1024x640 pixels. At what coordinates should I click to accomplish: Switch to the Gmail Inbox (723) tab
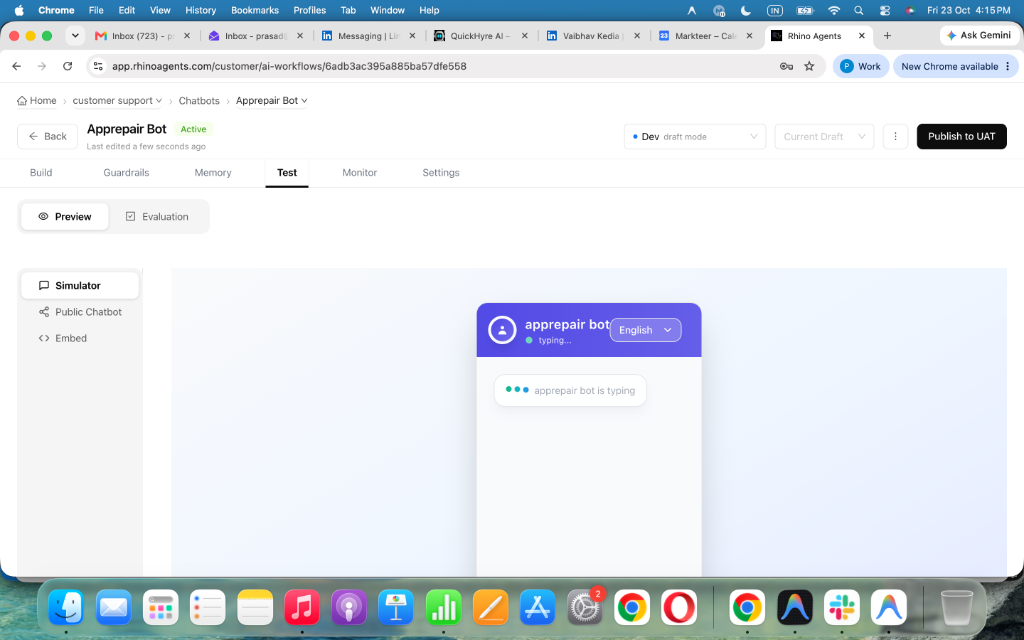point(144,36)
